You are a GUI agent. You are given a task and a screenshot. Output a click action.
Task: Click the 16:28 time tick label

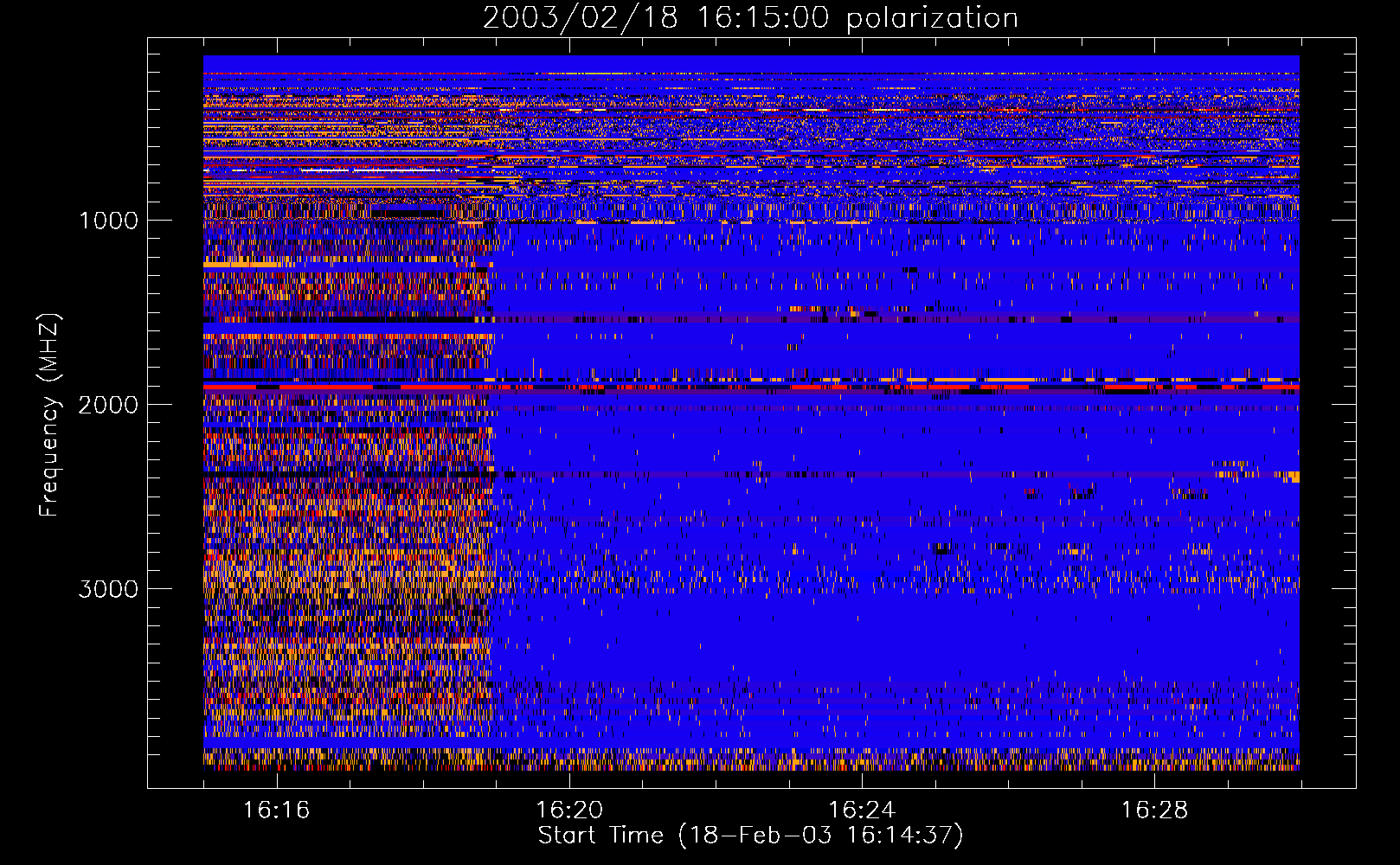1155,811
